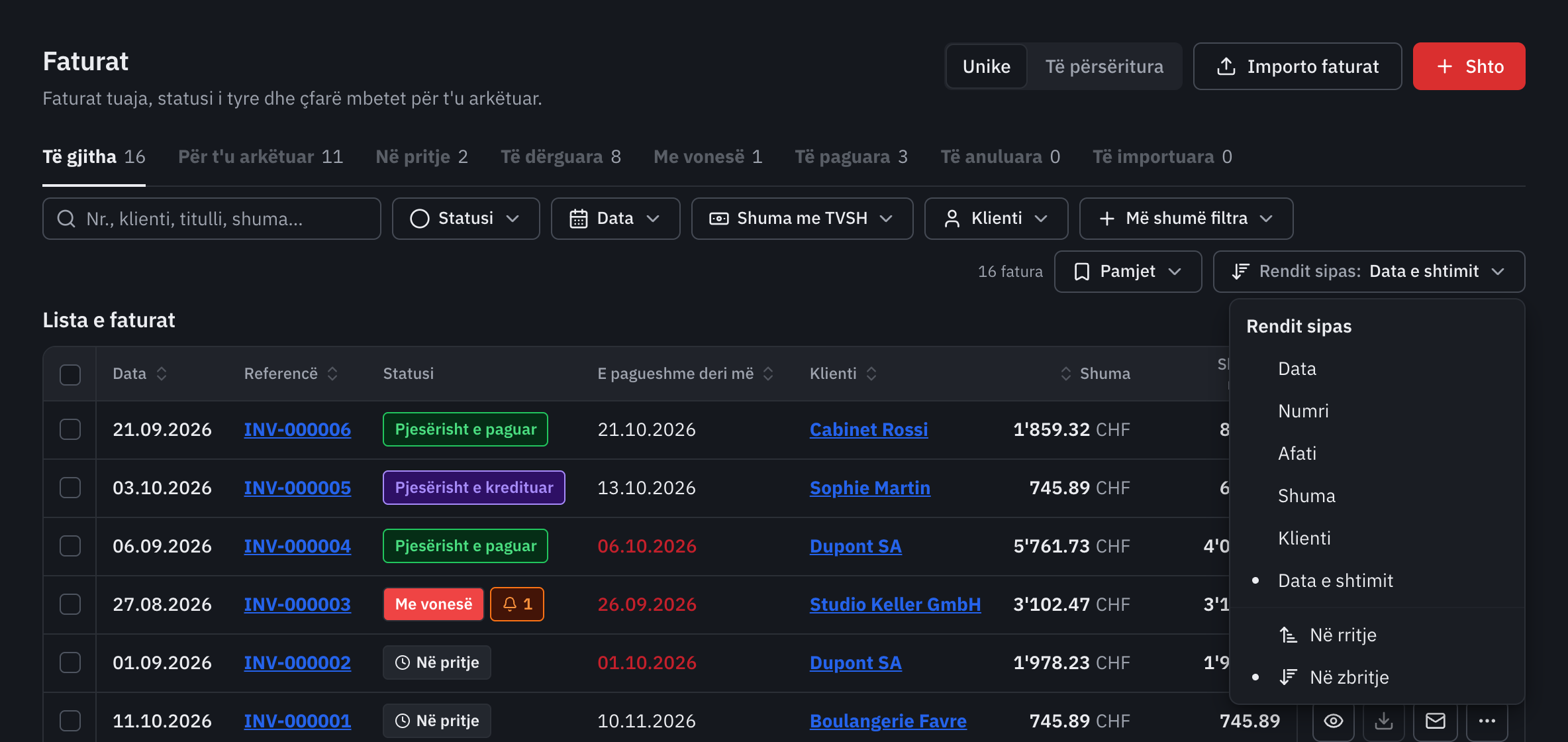
Task: Open the Statusi filter dropdown
Action: point(465,219)
